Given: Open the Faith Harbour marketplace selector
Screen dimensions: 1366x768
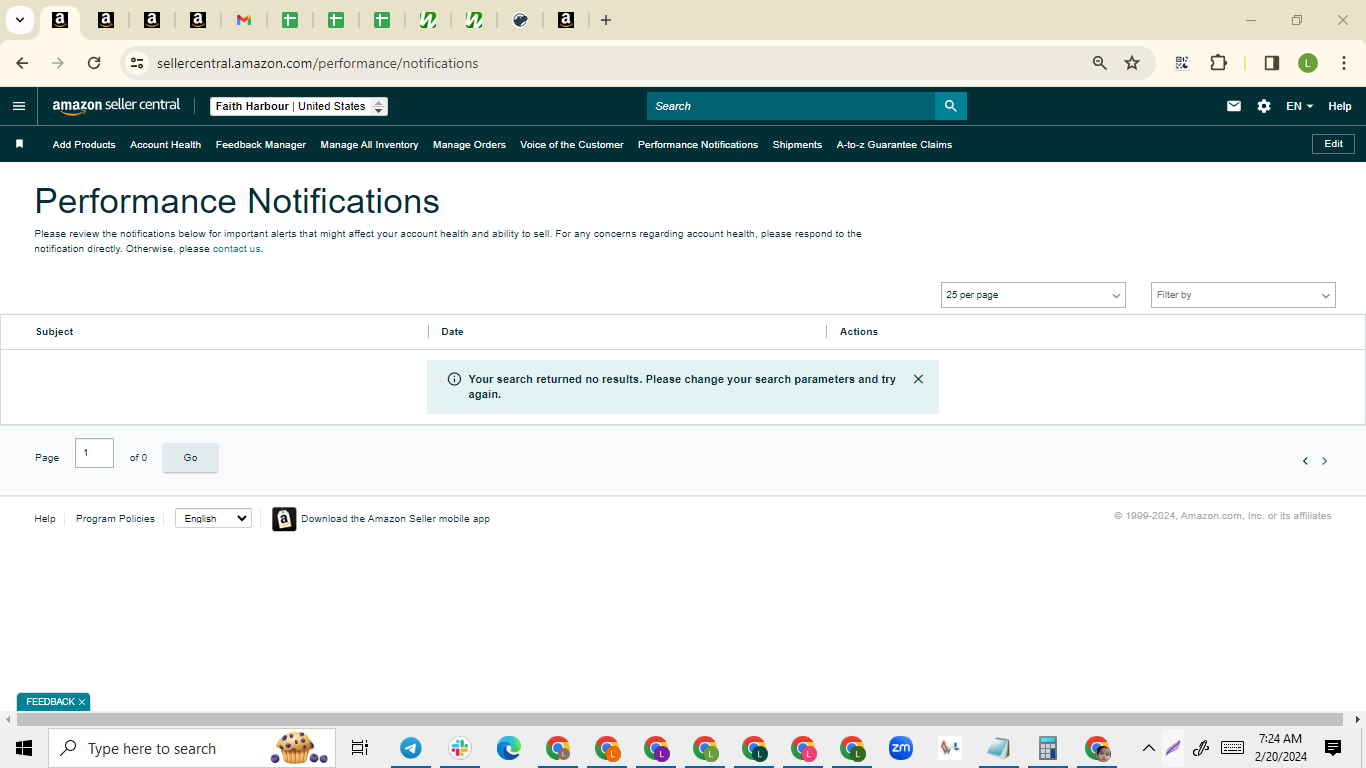Looking at the screenshot, I should 299,106.
